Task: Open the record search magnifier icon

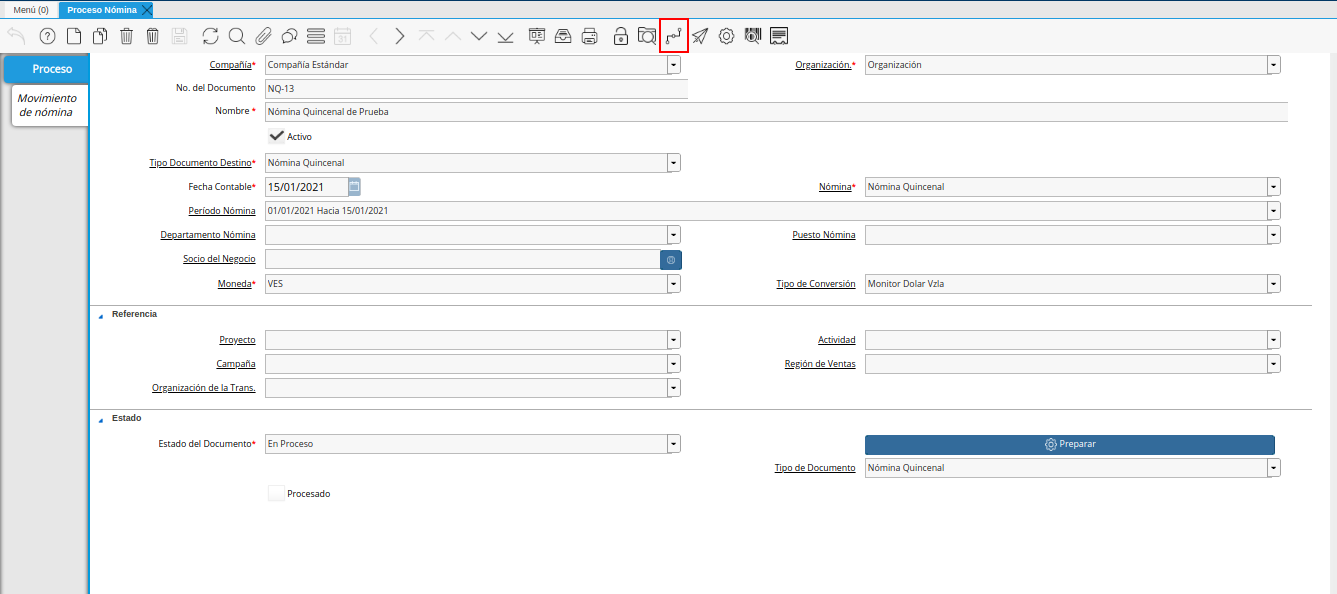Action: 237,37
